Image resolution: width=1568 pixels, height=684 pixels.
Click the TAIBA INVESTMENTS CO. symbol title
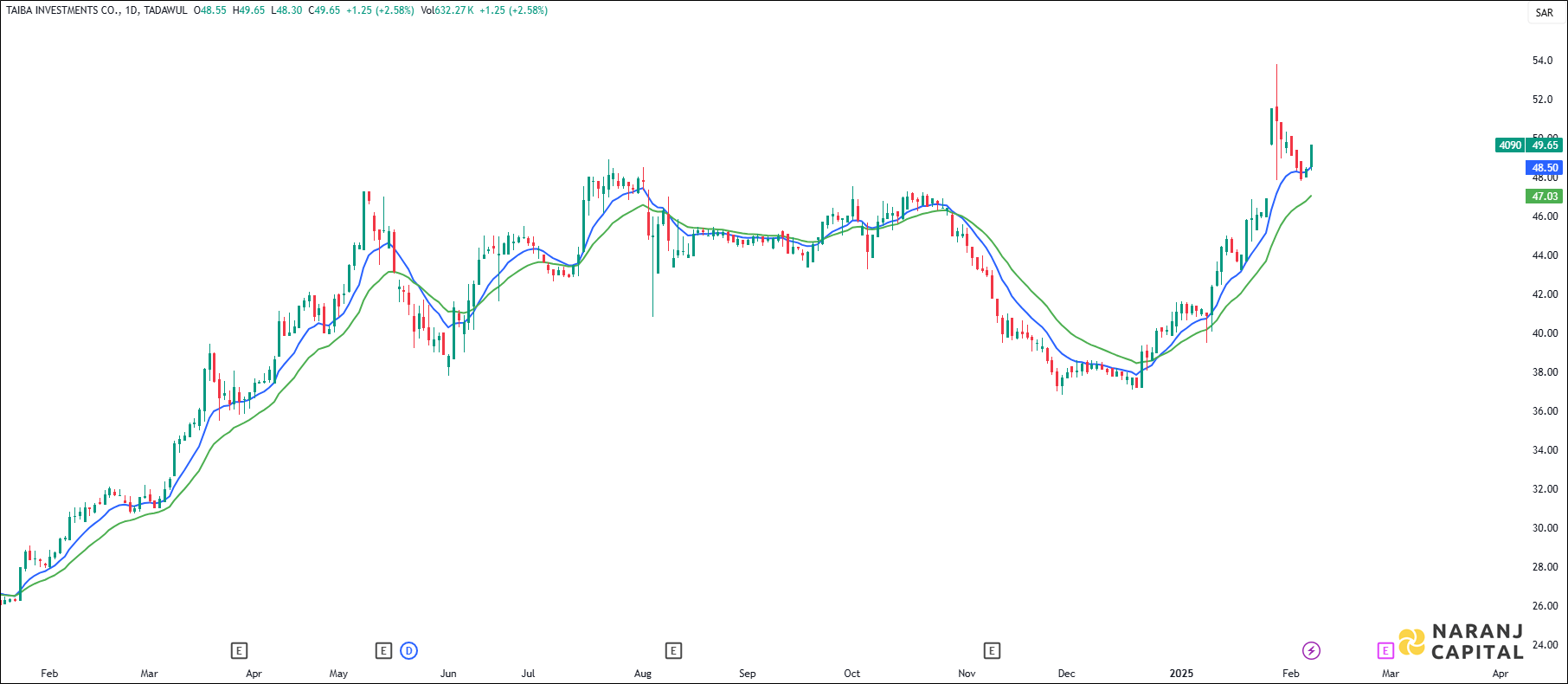coord(63,10)
